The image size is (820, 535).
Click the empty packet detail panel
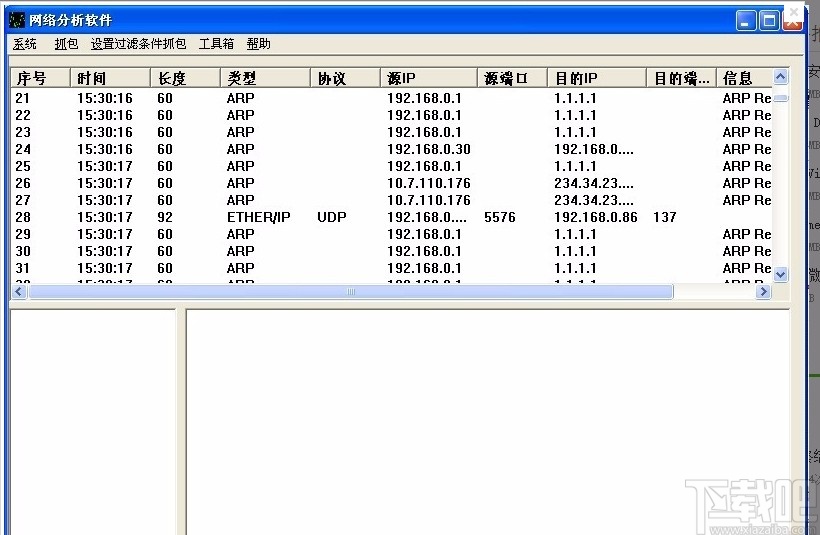click(487, 422)
